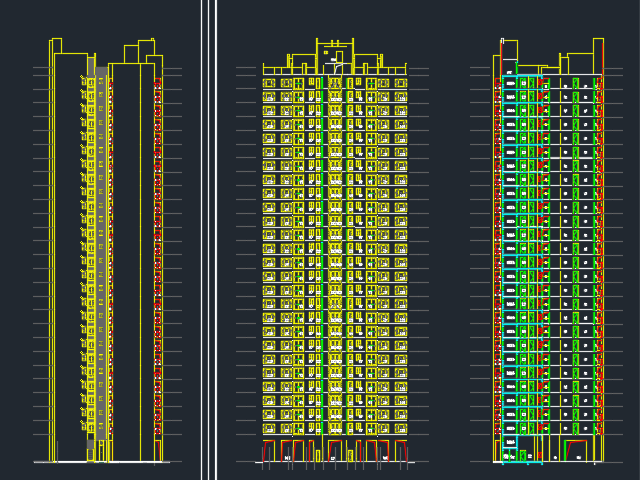640x480 pixels.
Task: Select the red balcony strip on left elevation's right edge
Action: [x=158, y=256]
